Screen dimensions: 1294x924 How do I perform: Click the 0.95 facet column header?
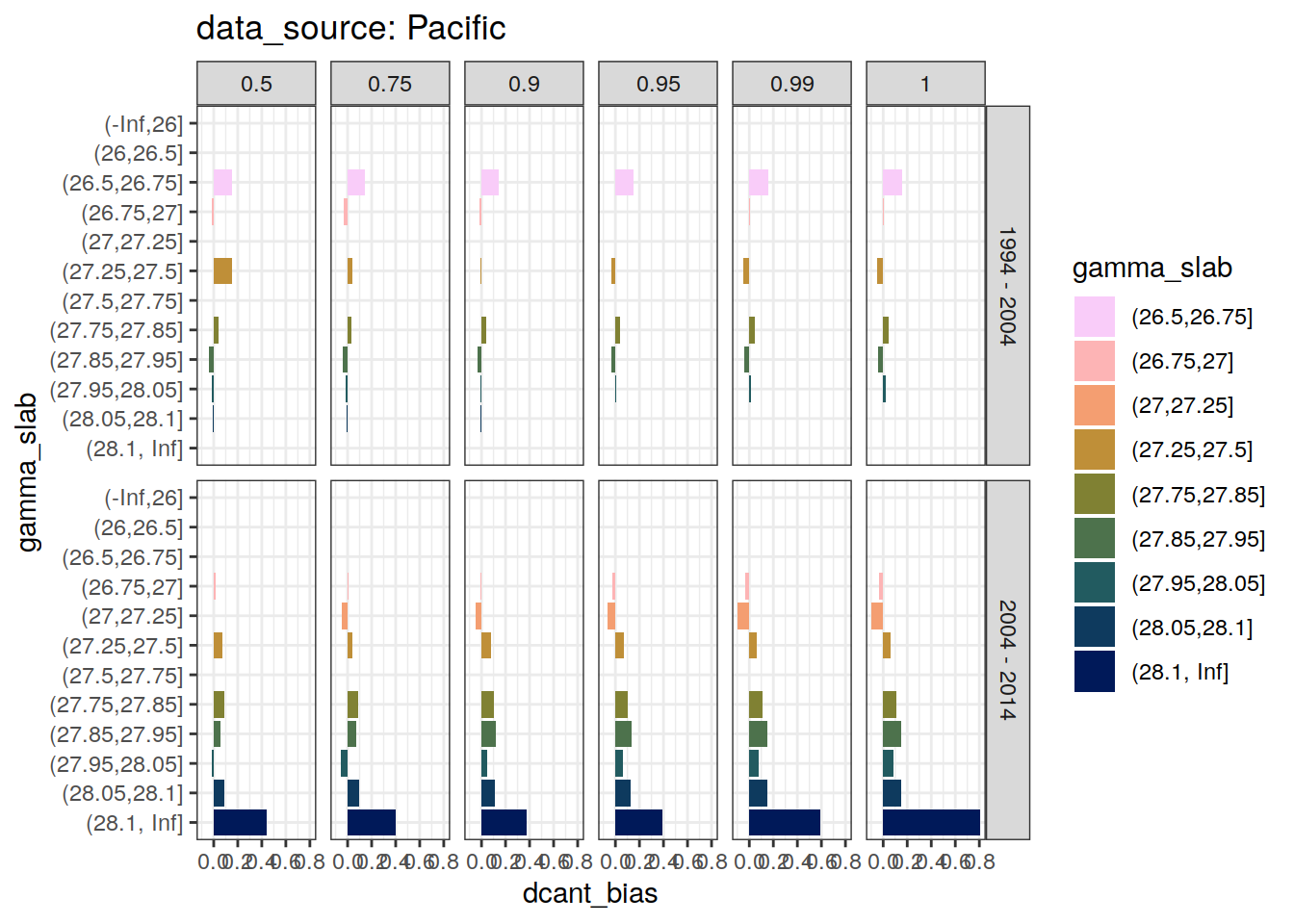point(658,84)
